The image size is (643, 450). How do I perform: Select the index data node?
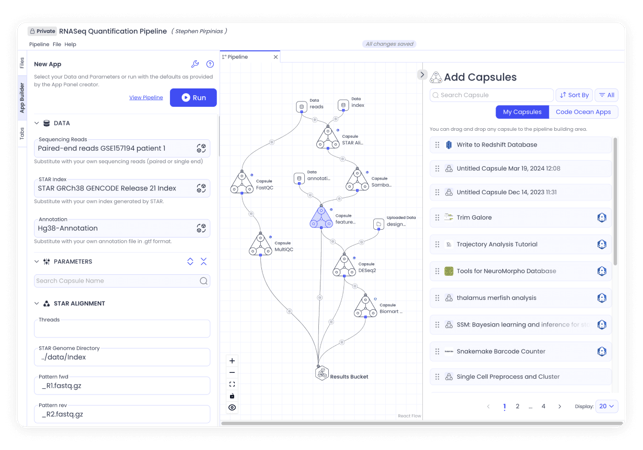[x=343, y=105]
